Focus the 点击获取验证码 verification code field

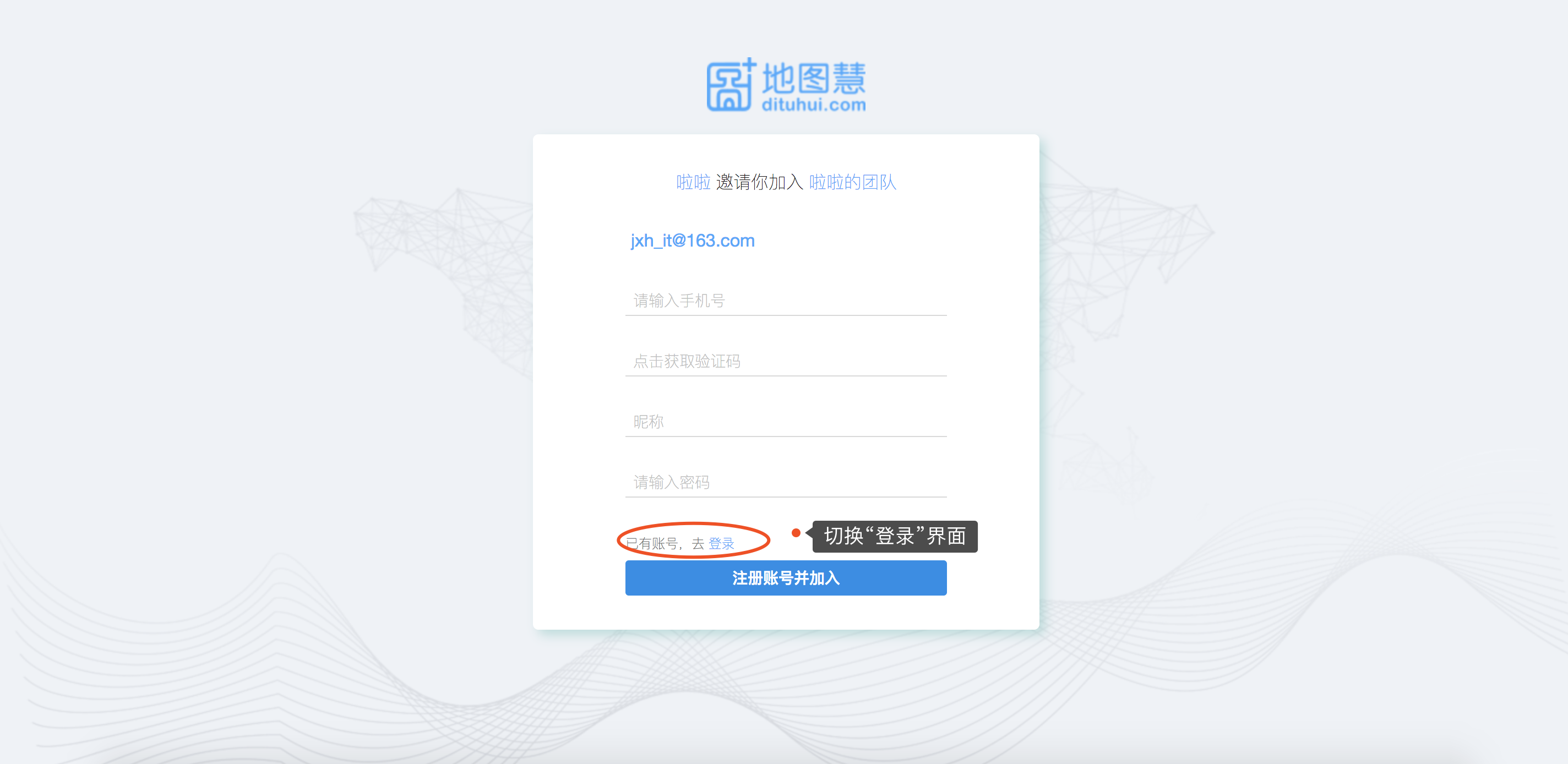(x=786, y=361)
